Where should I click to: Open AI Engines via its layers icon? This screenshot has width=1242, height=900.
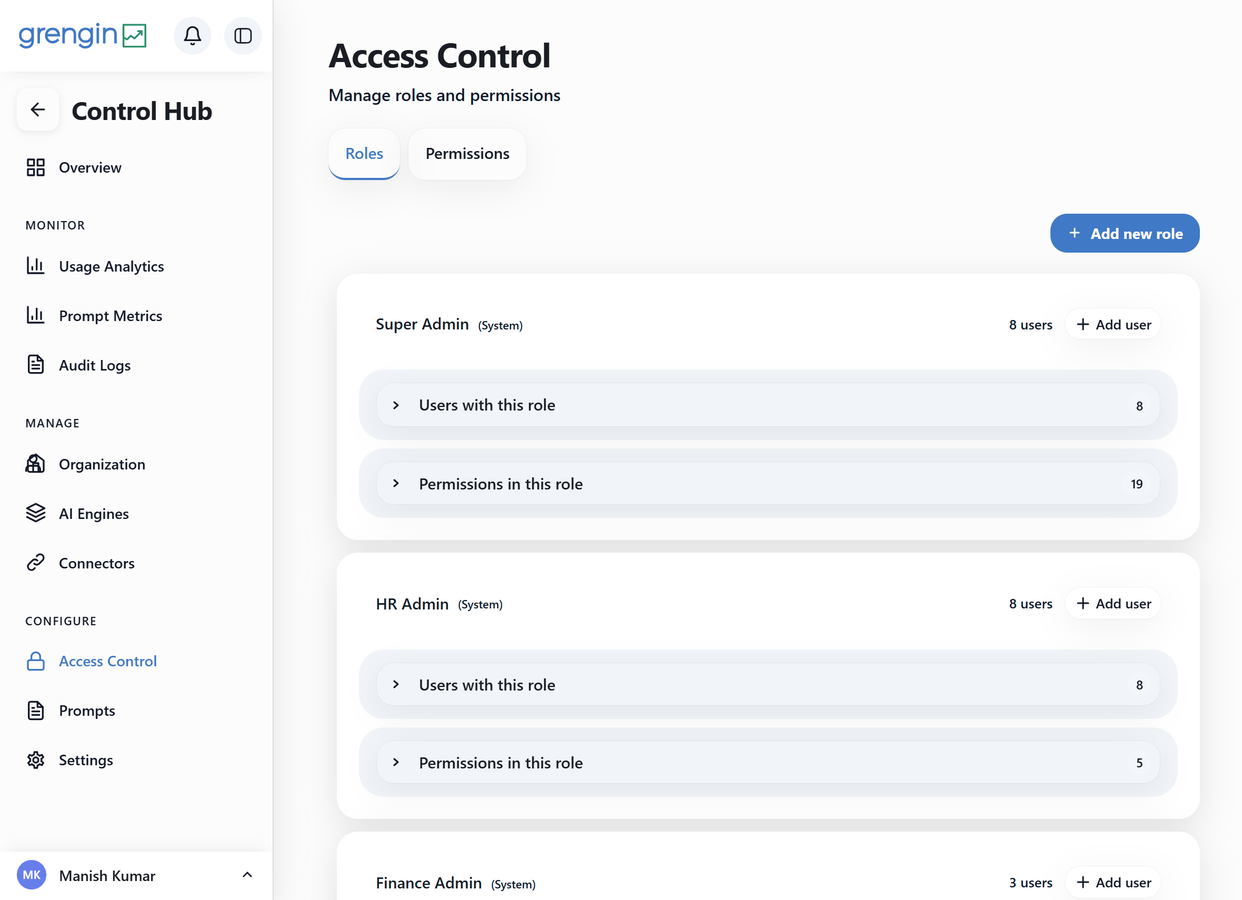pos(36,513)
